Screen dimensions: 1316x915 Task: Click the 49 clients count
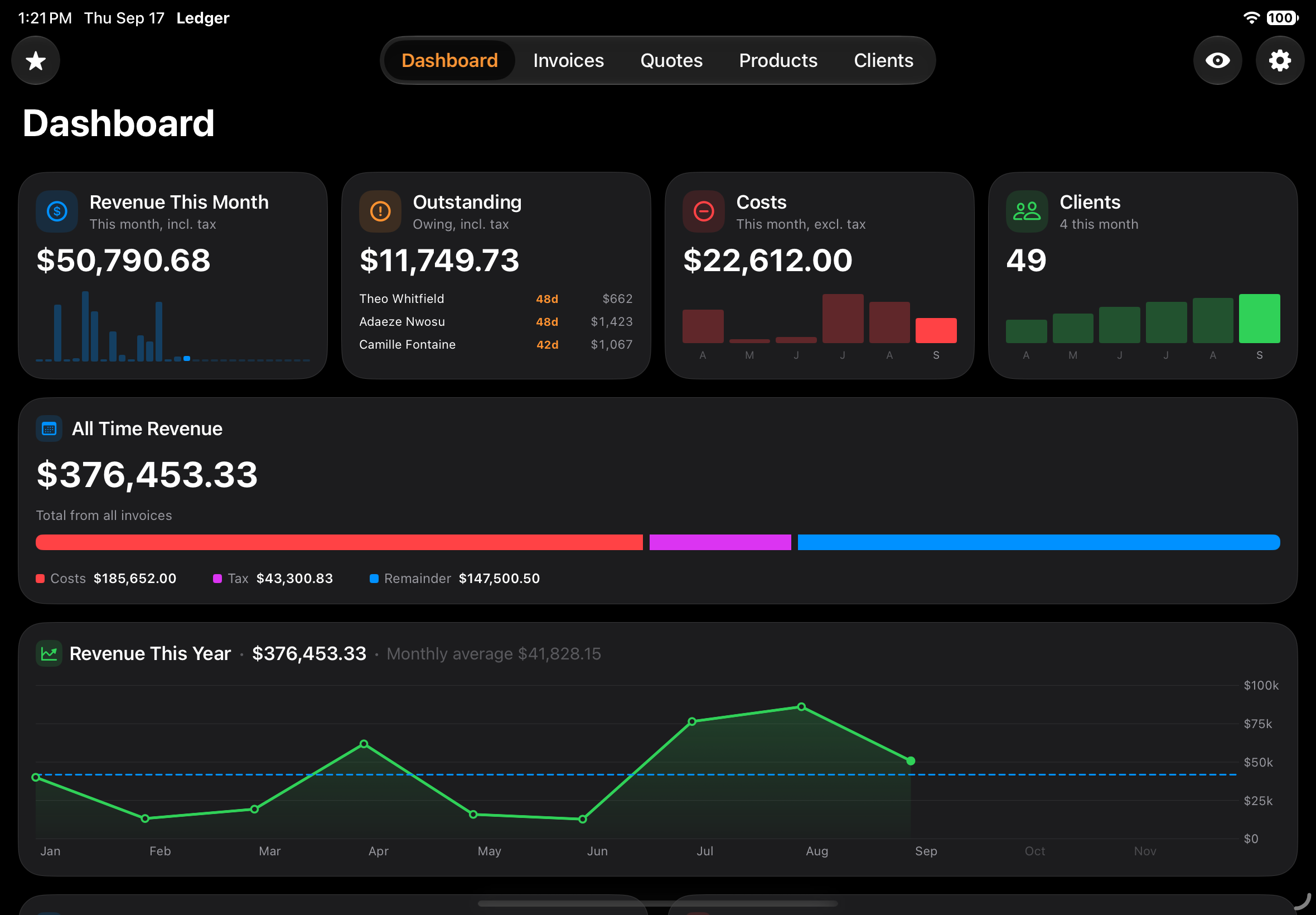(1025, 261)
